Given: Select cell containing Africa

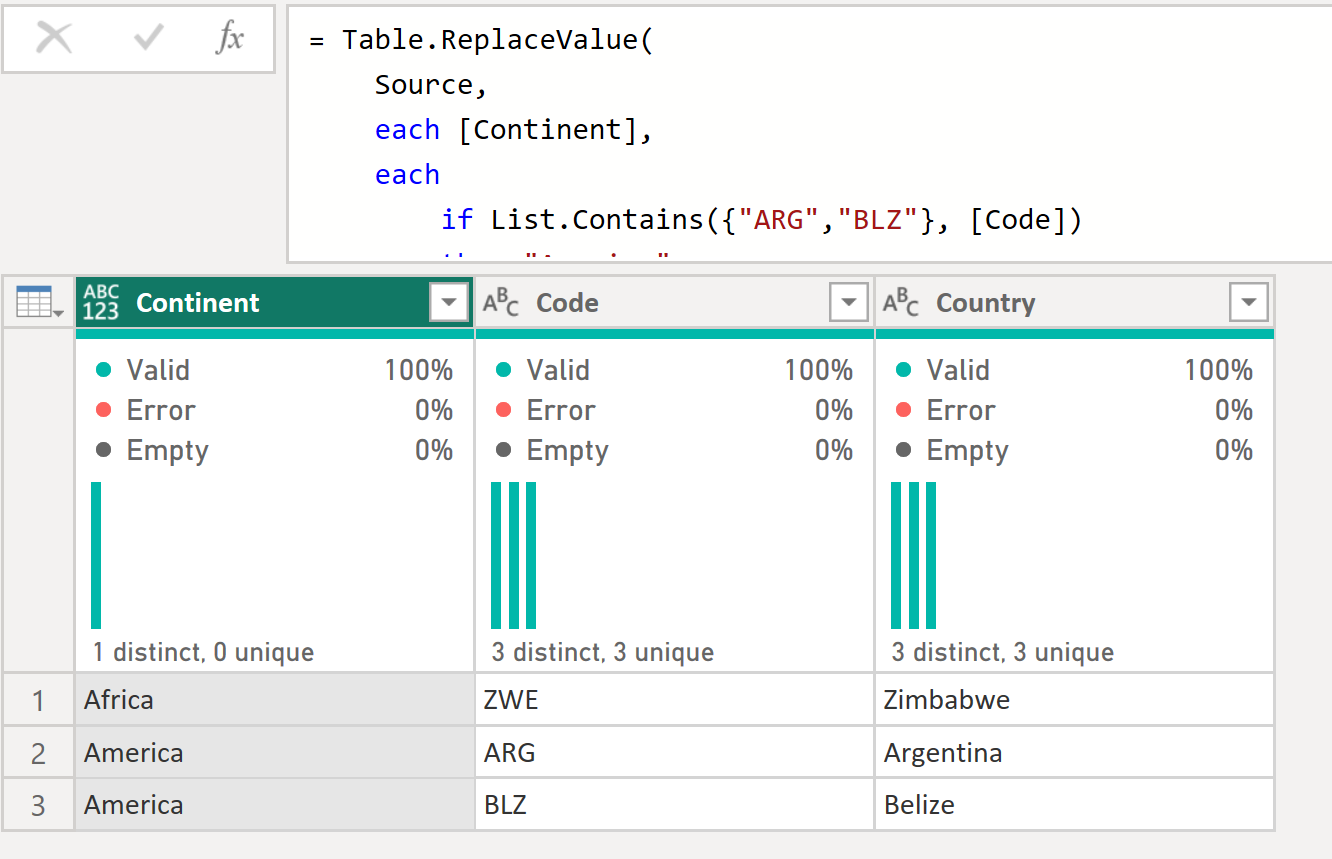Looking at the screenshot, I should 275,699.
